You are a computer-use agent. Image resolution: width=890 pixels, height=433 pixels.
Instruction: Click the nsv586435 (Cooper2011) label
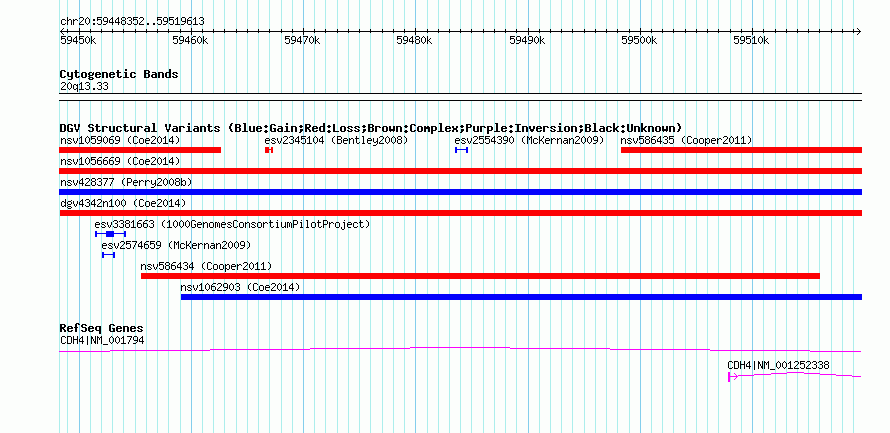686,140
